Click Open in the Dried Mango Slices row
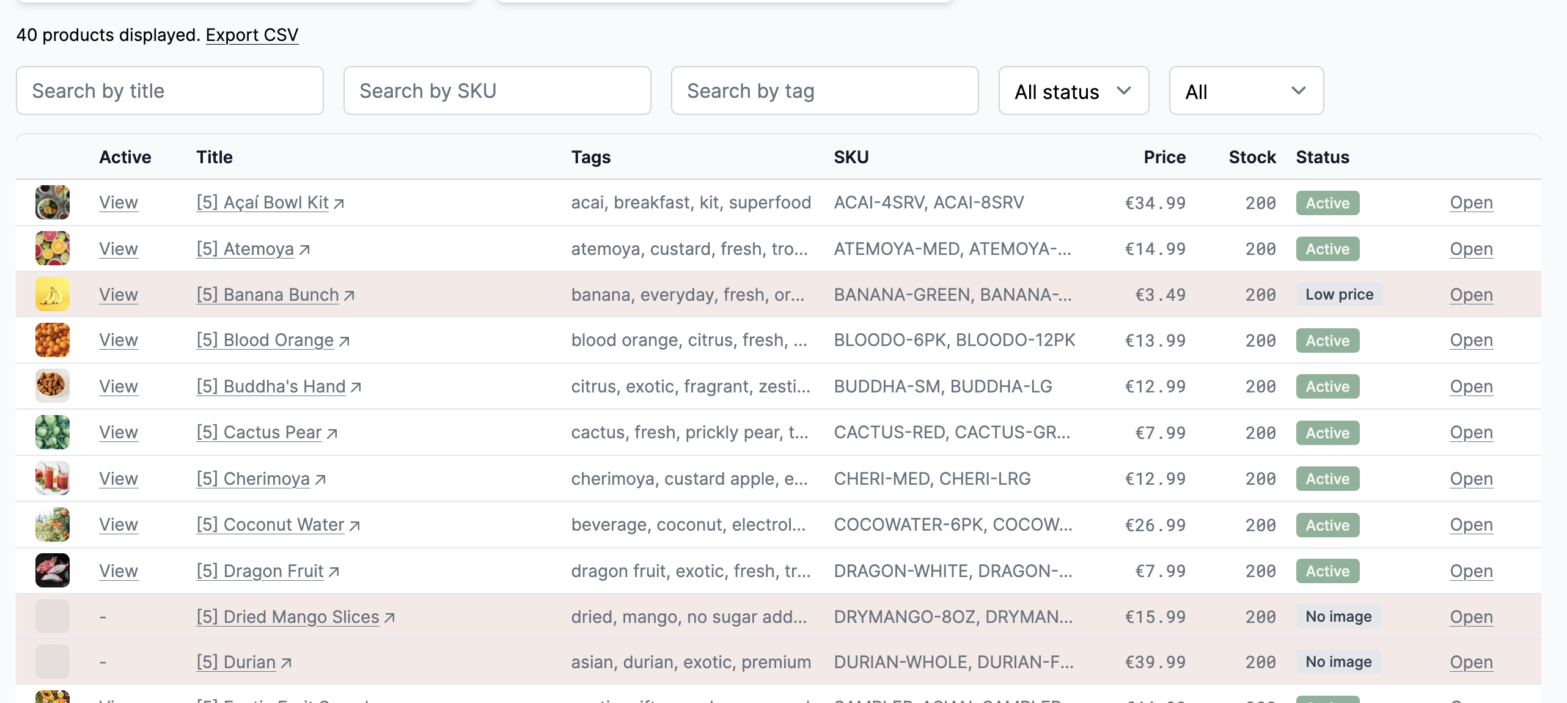Viewport: 1567px width, 703px height. [1471, 617]
